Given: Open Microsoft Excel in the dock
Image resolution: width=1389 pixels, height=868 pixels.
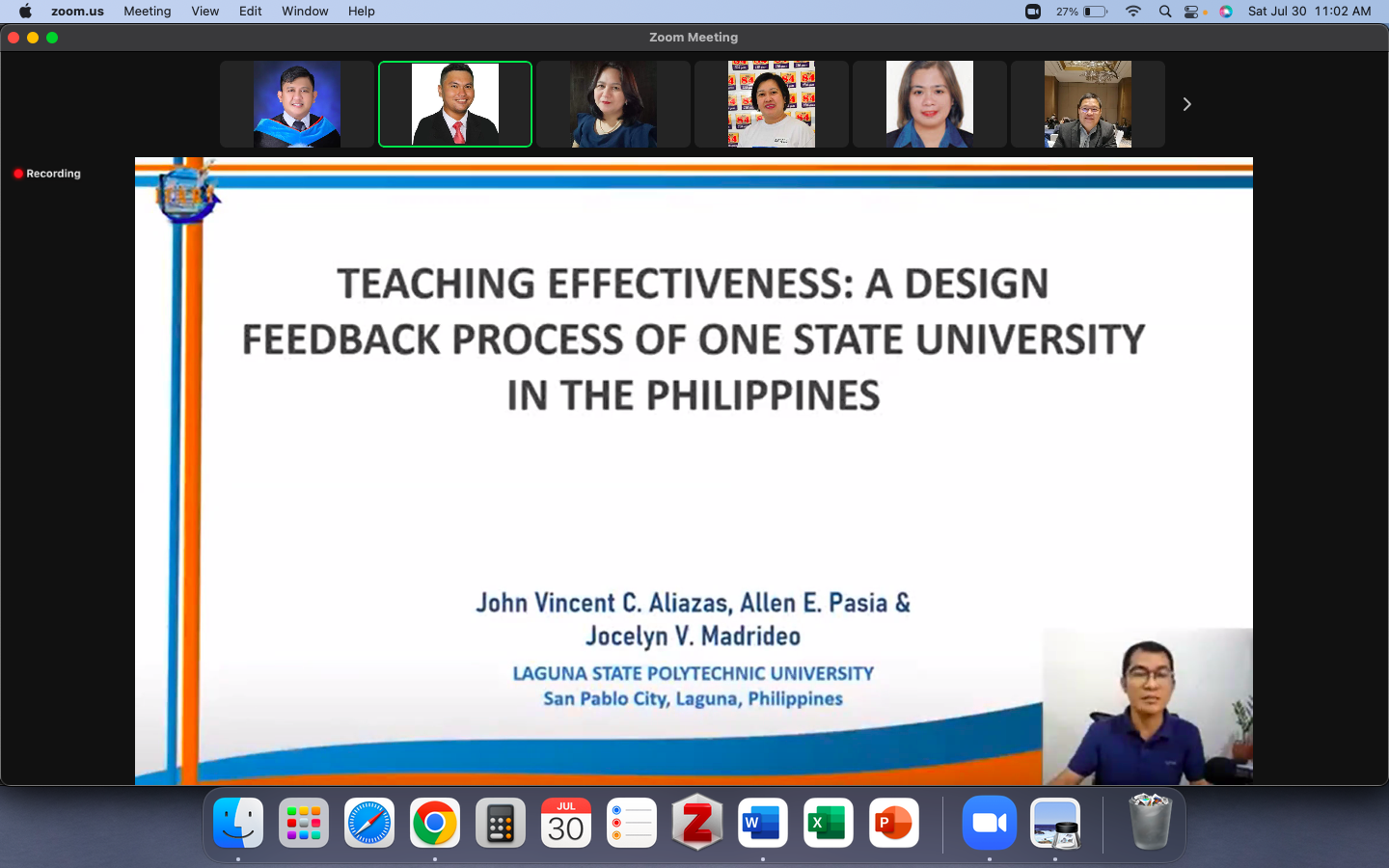Looking at the screenshot, I should coord(828,823).
